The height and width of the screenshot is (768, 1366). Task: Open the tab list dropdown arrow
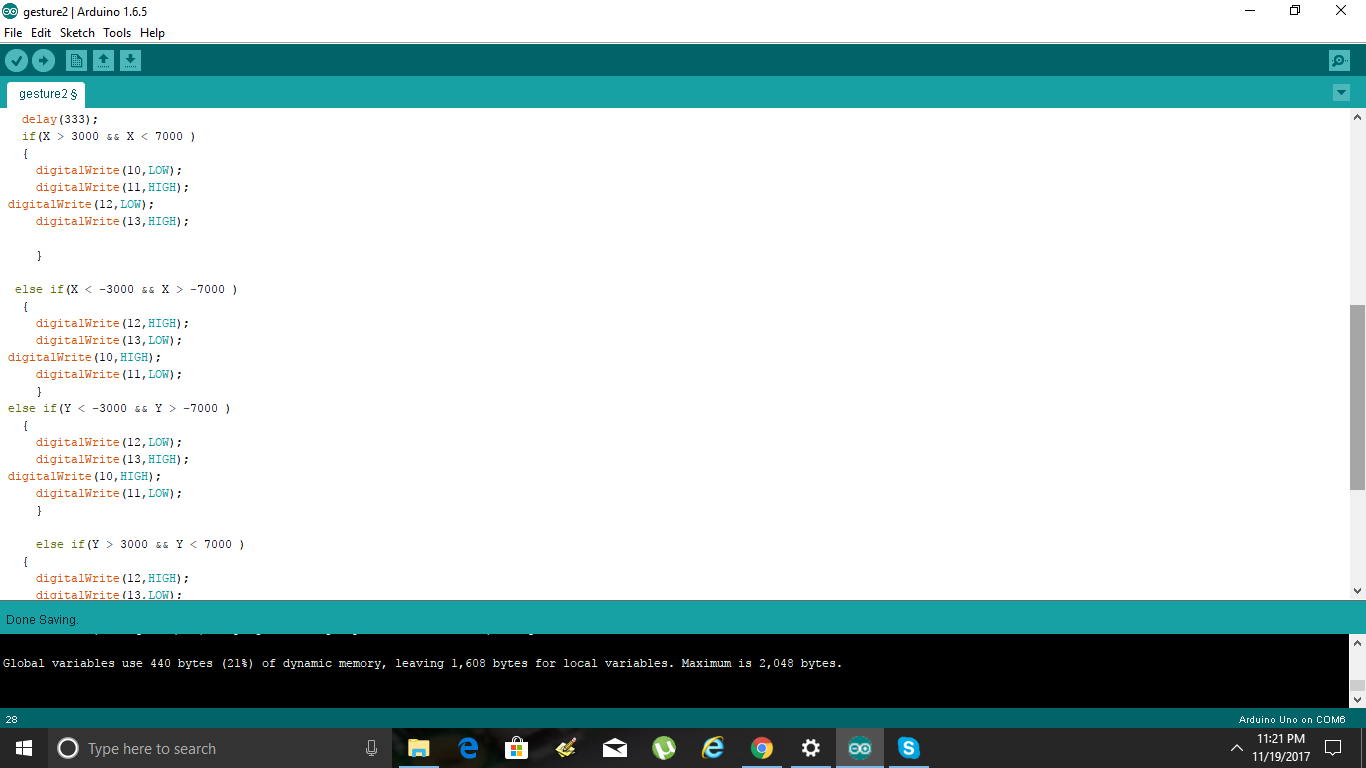(x=1341, y=91)
